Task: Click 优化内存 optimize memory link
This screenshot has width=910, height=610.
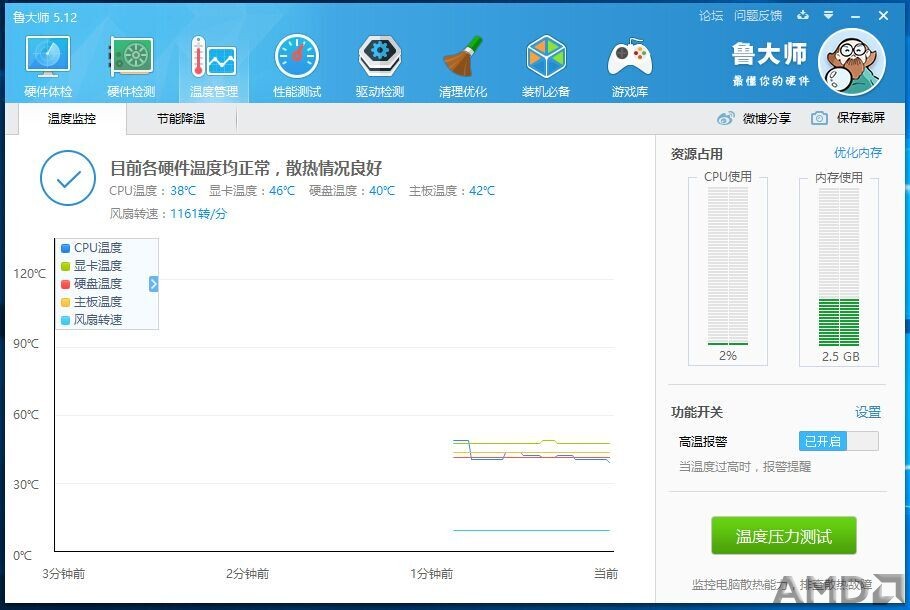Action: pos(858,153)
